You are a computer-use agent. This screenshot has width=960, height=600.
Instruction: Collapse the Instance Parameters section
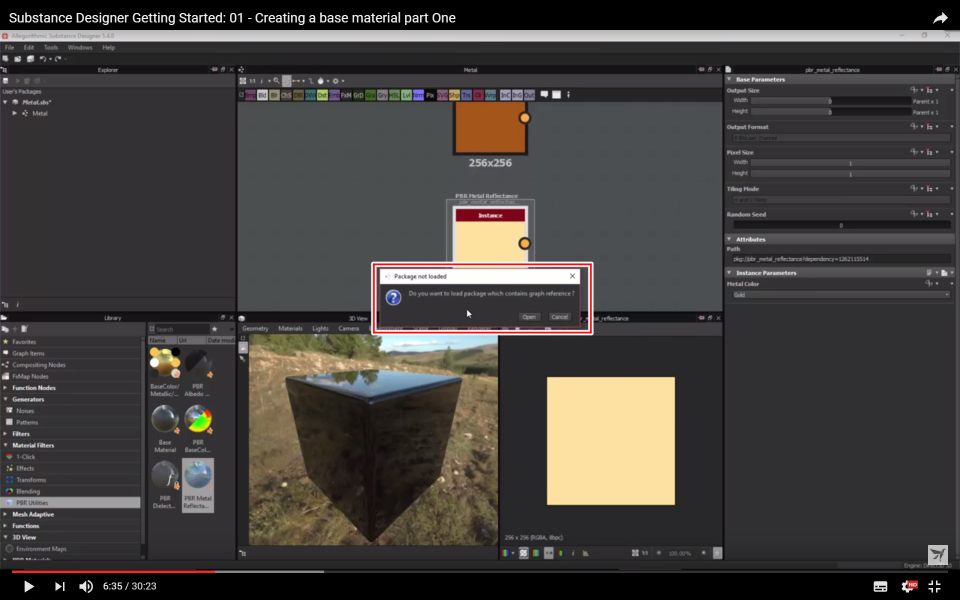(x=729, y=273)
